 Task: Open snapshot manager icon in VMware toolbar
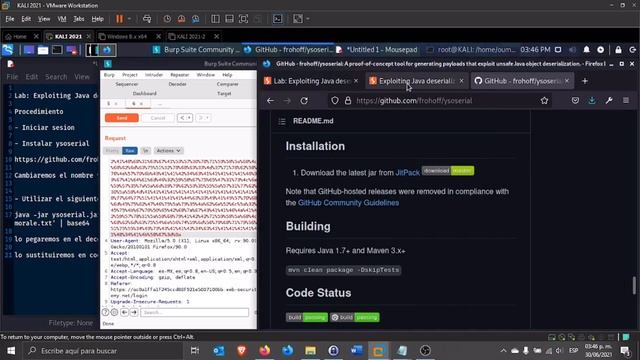196,19
